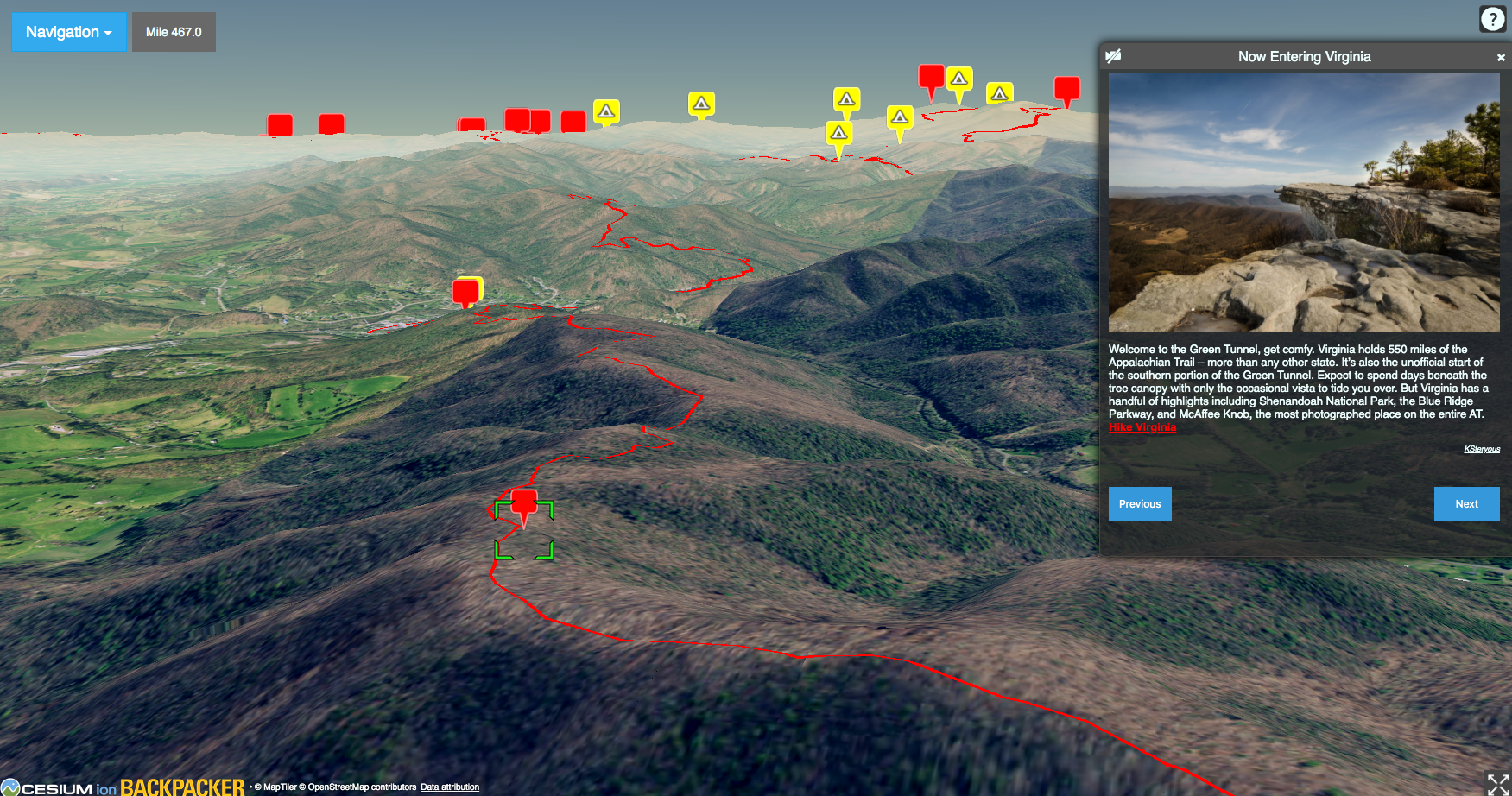The width and height of the screenshot is (1512, 796).
Task: Select the lowest yellow tent marker on ridge
Action: [x=838, y=134]
